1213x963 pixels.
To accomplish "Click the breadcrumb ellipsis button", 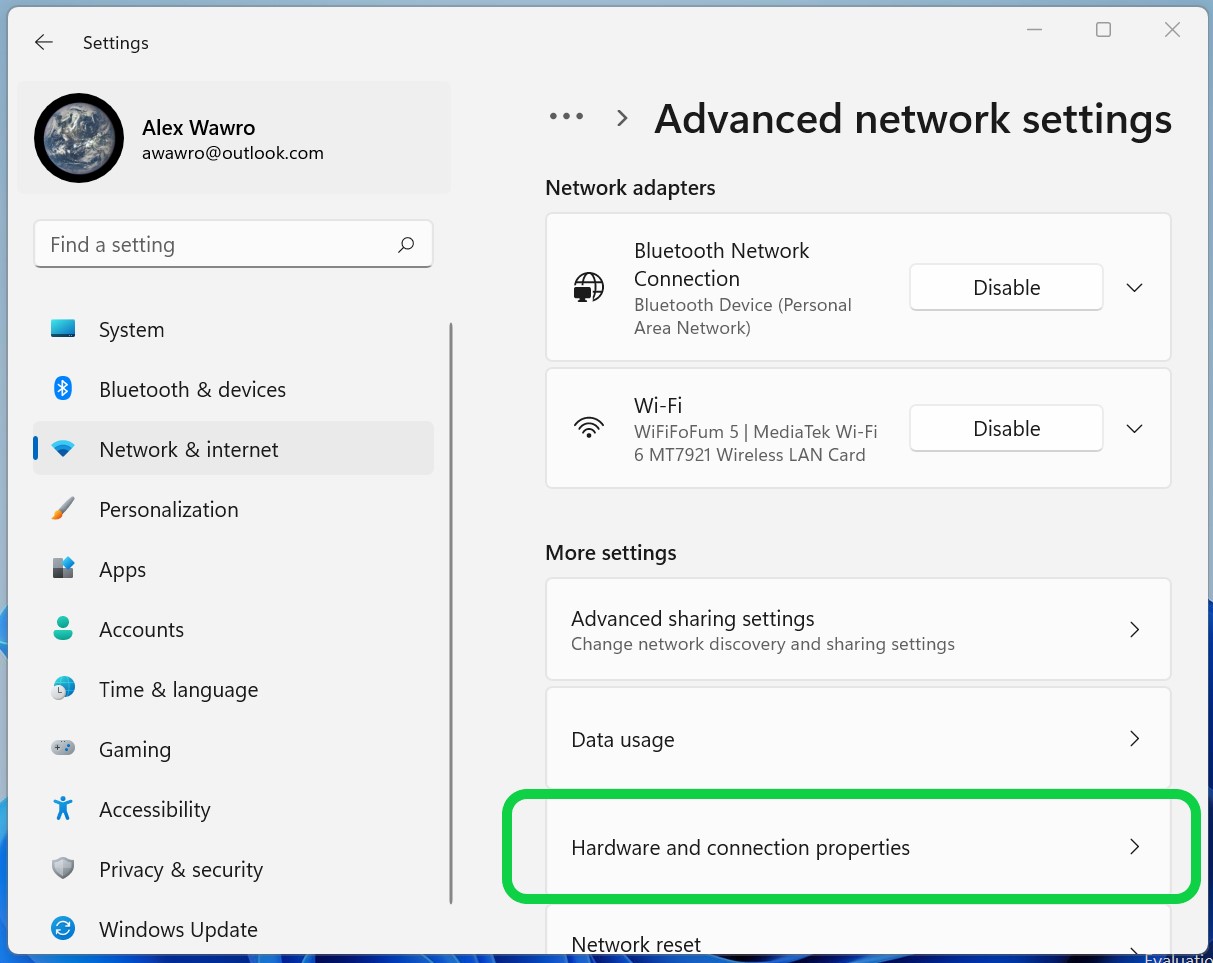I will 566,117.
